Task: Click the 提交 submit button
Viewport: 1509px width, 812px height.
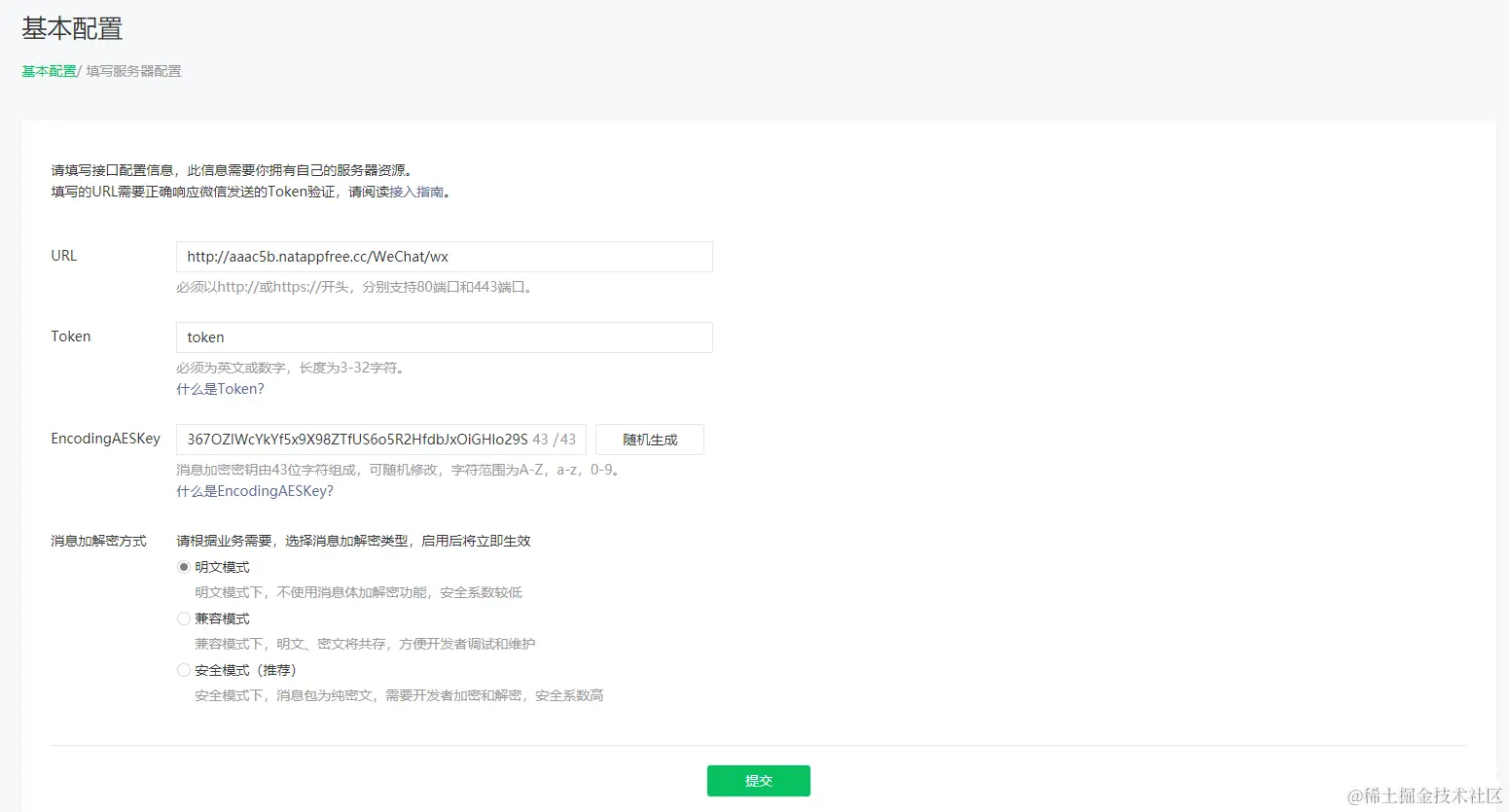Action: pyautogui.click(x=758, y=780)
